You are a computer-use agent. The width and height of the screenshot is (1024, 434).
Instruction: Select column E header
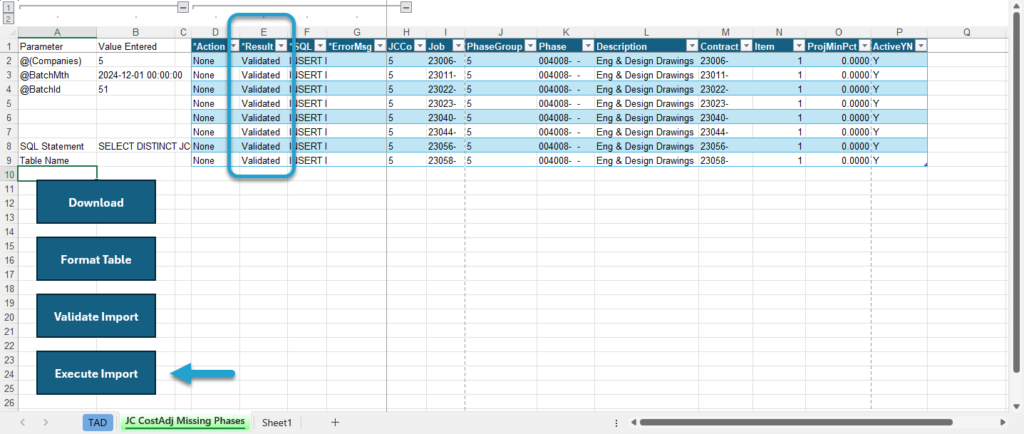(264, 32)
